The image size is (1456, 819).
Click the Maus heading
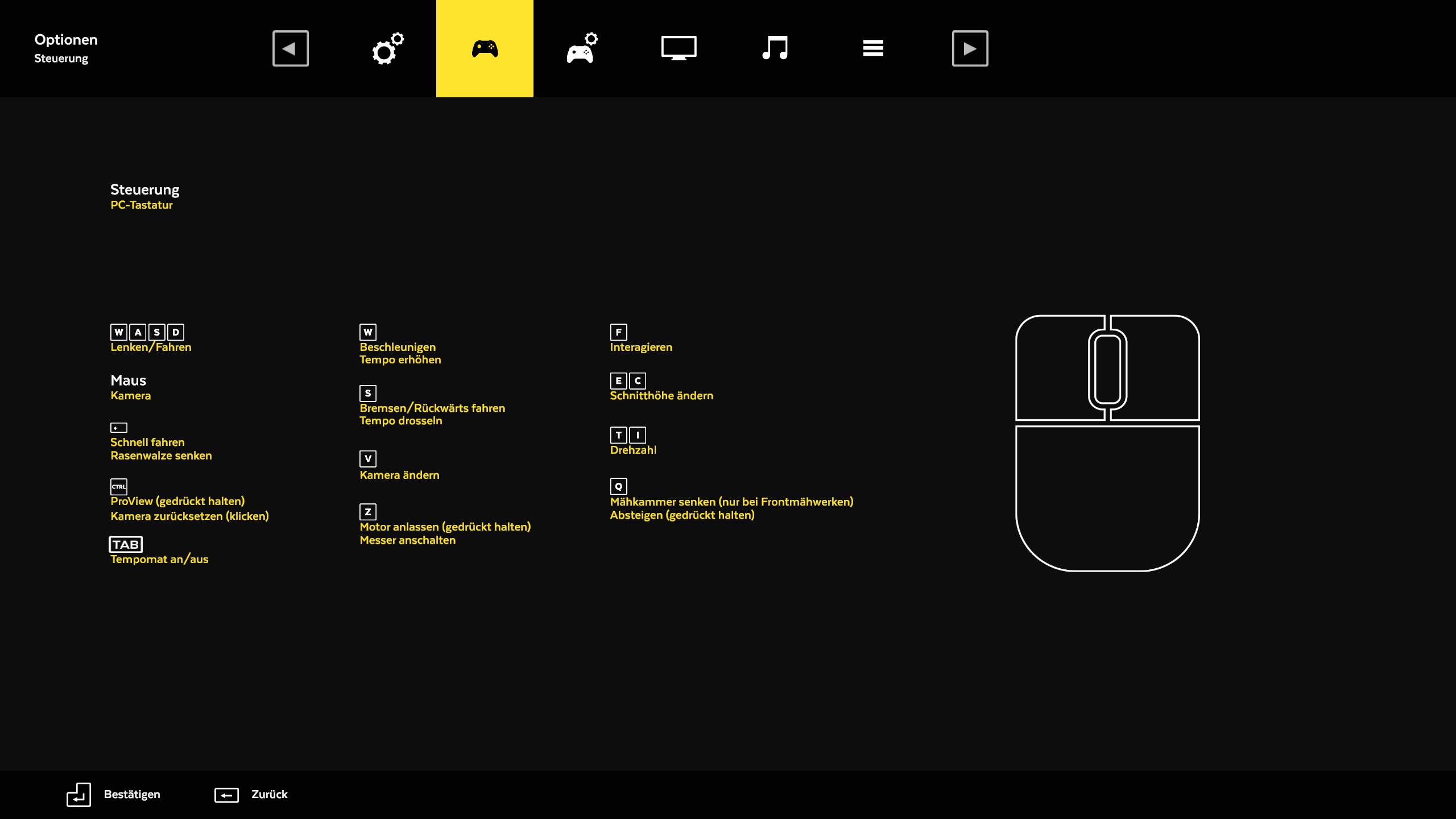128,380
